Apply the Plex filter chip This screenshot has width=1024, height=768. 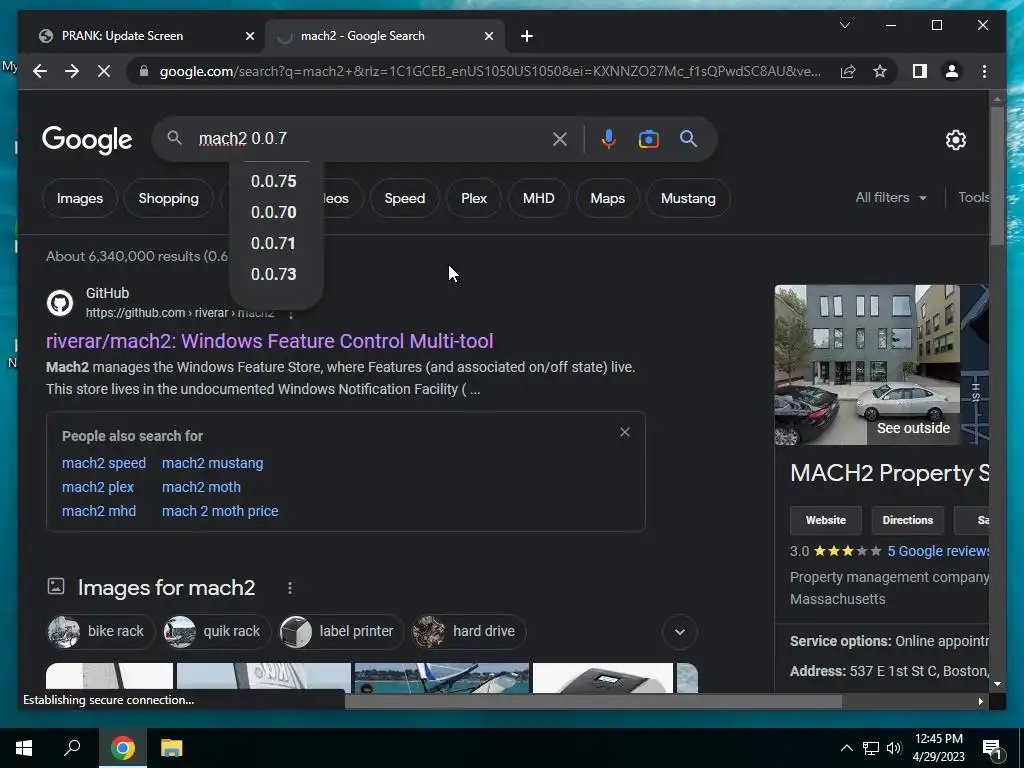473,198
